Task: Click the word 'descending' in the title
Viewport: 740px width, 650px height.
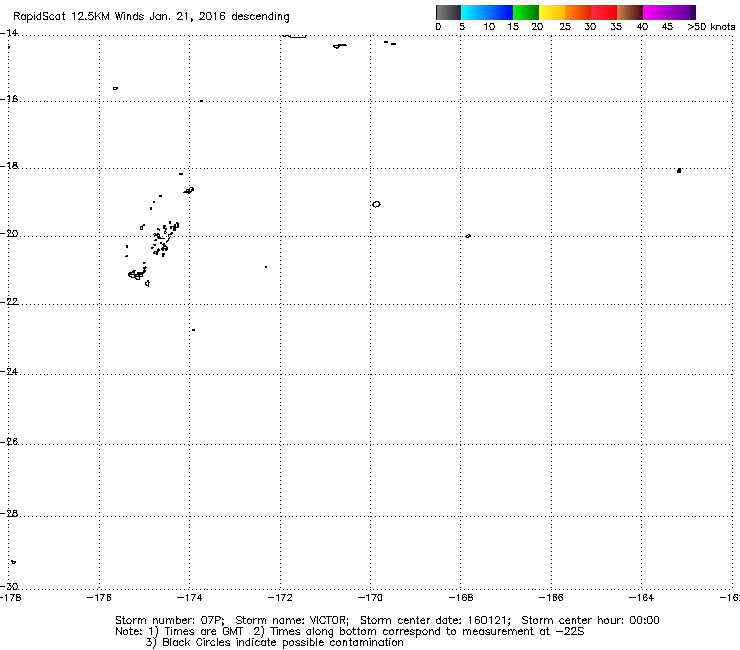Action: pos(260,16)
